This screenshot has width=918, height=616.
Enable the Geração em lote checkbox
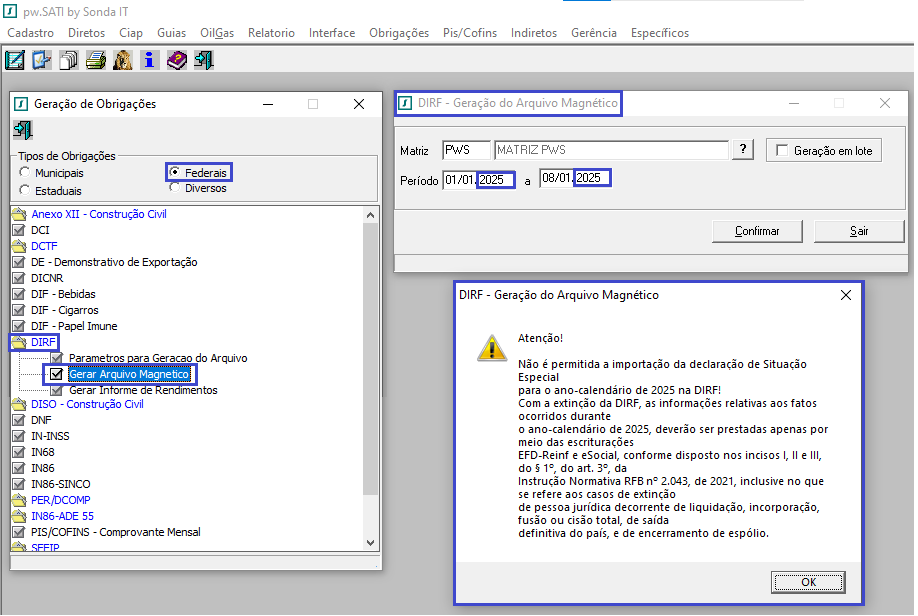782,150
